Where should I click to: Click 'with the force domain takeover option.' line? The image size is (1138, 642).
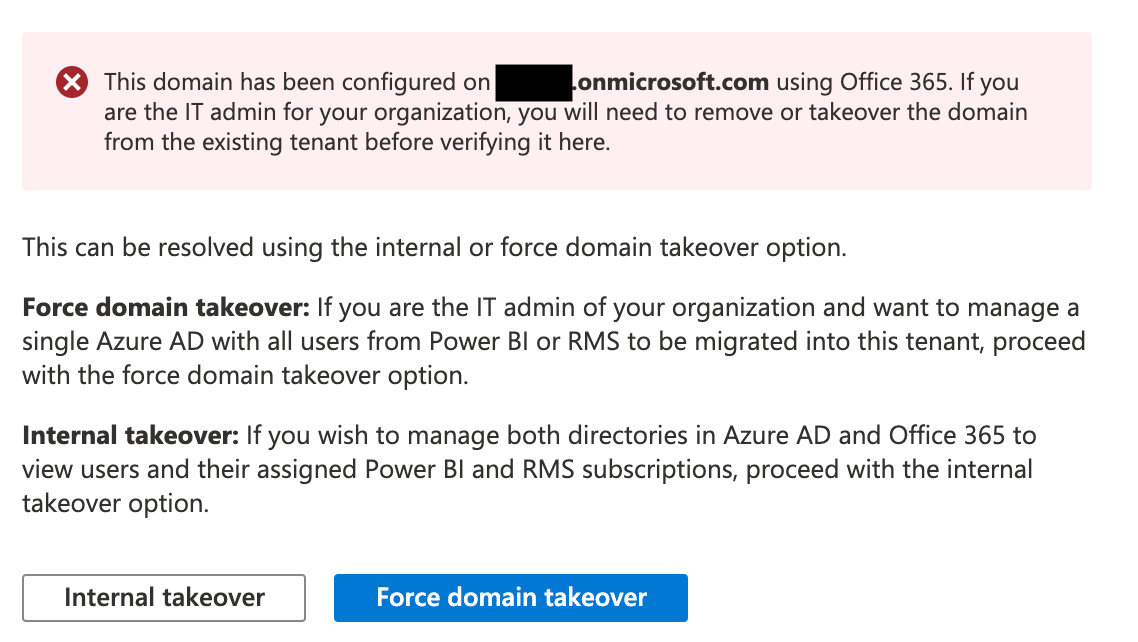click(245, 376)
